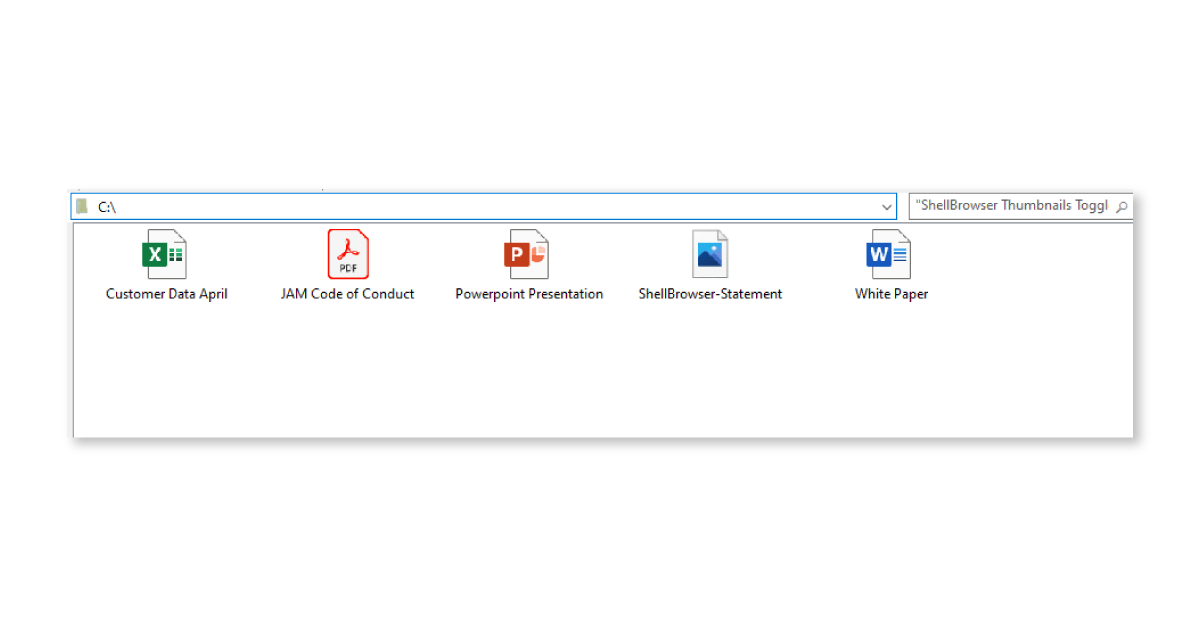The image size is (1200, 627).
Task: Select the Customer Data April Excel icon
Action: pyautogui.click(x=165, y=255)
